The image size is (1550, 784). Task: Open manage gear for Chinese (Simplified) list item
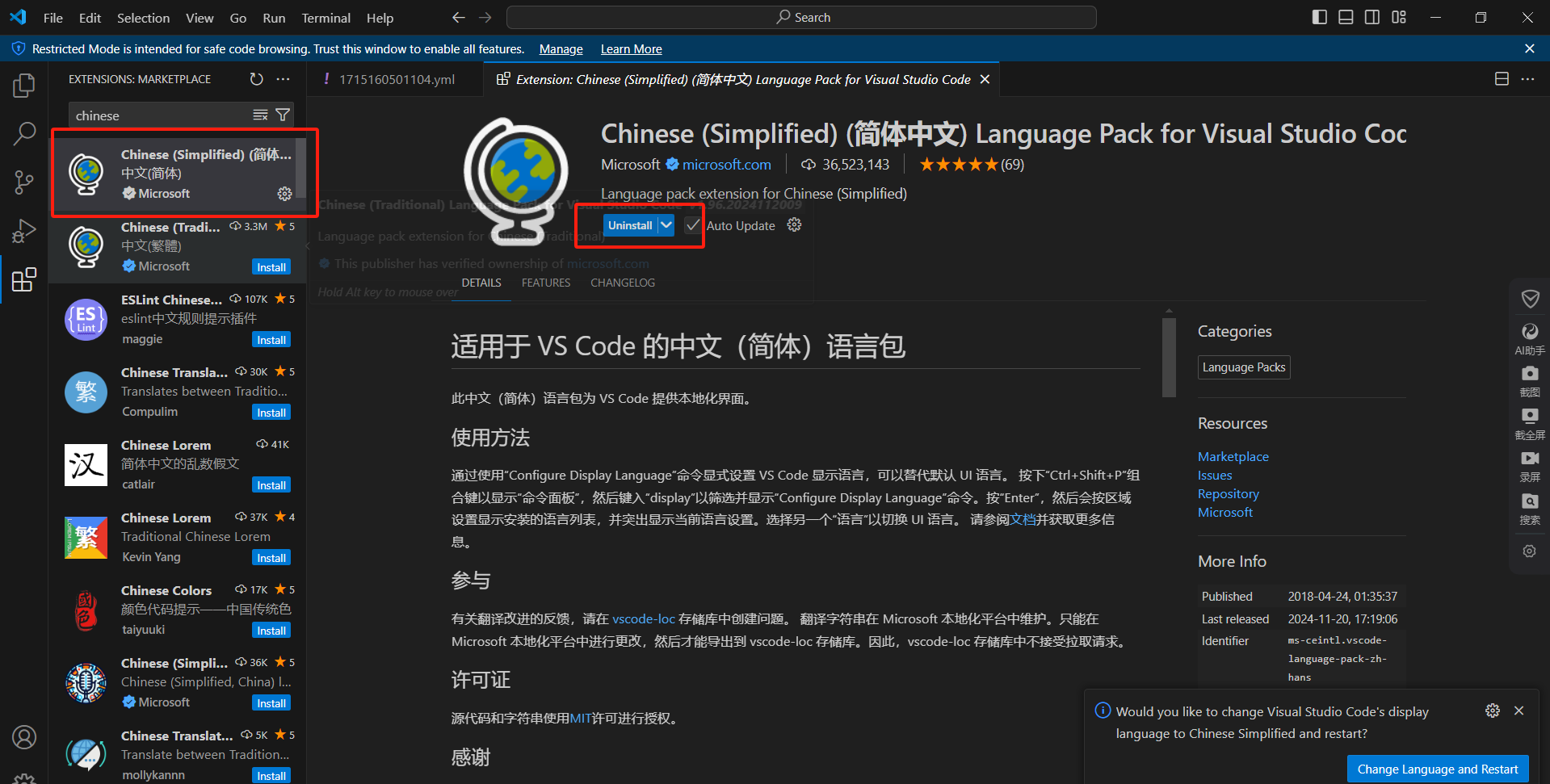[284, 194]
